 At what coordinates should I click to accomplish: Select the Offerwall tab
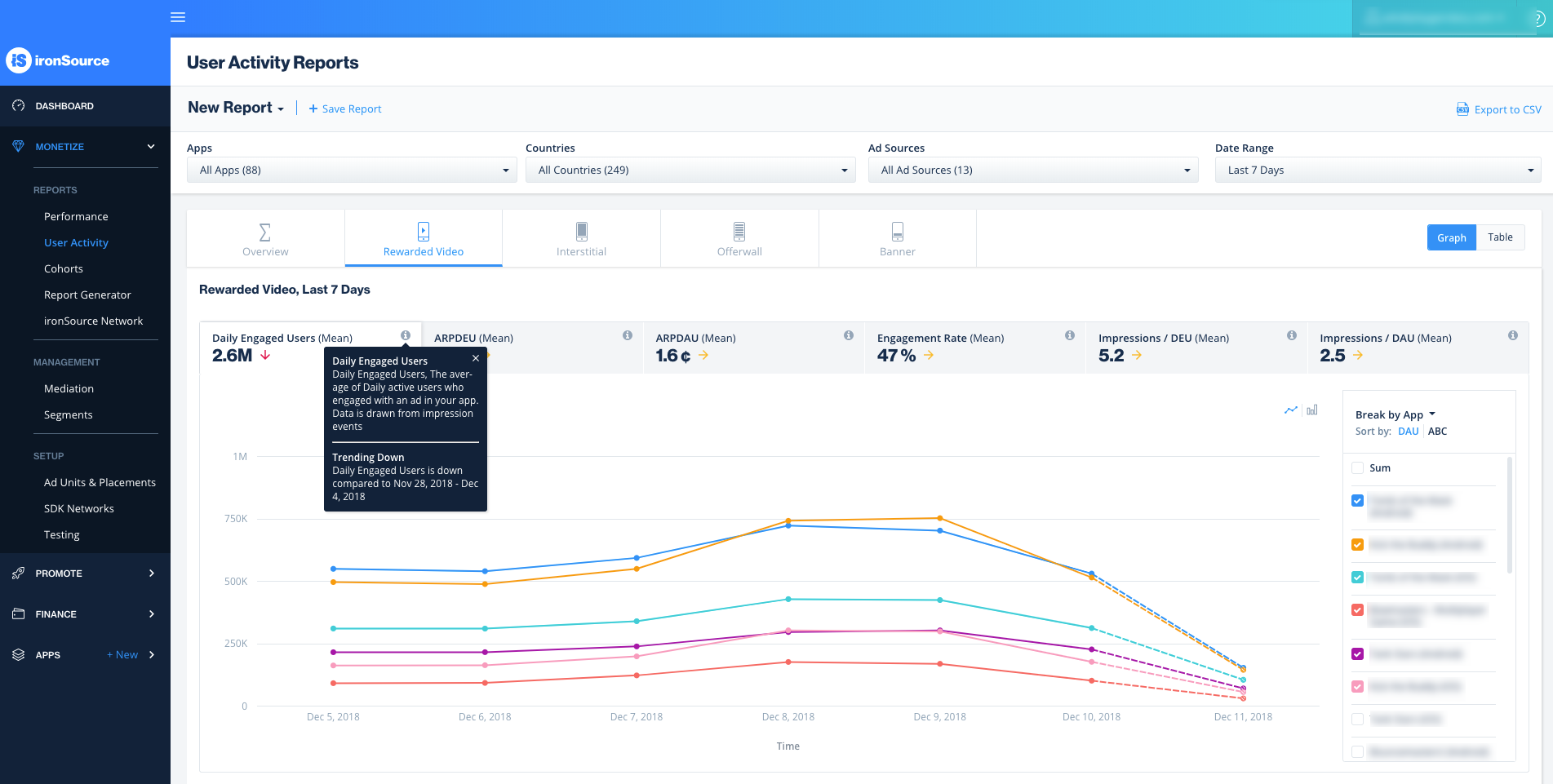(x=739, y=239)
